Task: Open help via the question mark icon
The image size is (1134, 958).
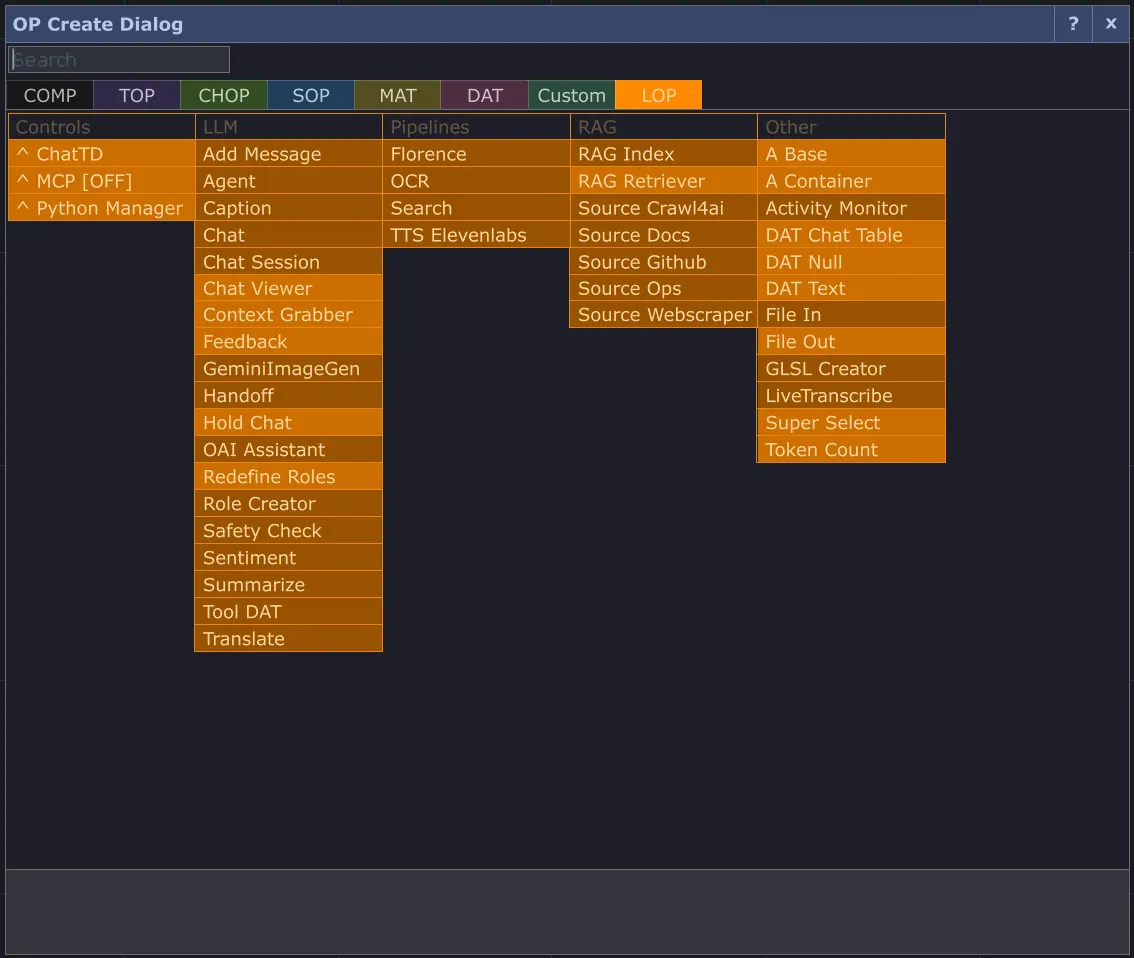Action: (1072, 24)
